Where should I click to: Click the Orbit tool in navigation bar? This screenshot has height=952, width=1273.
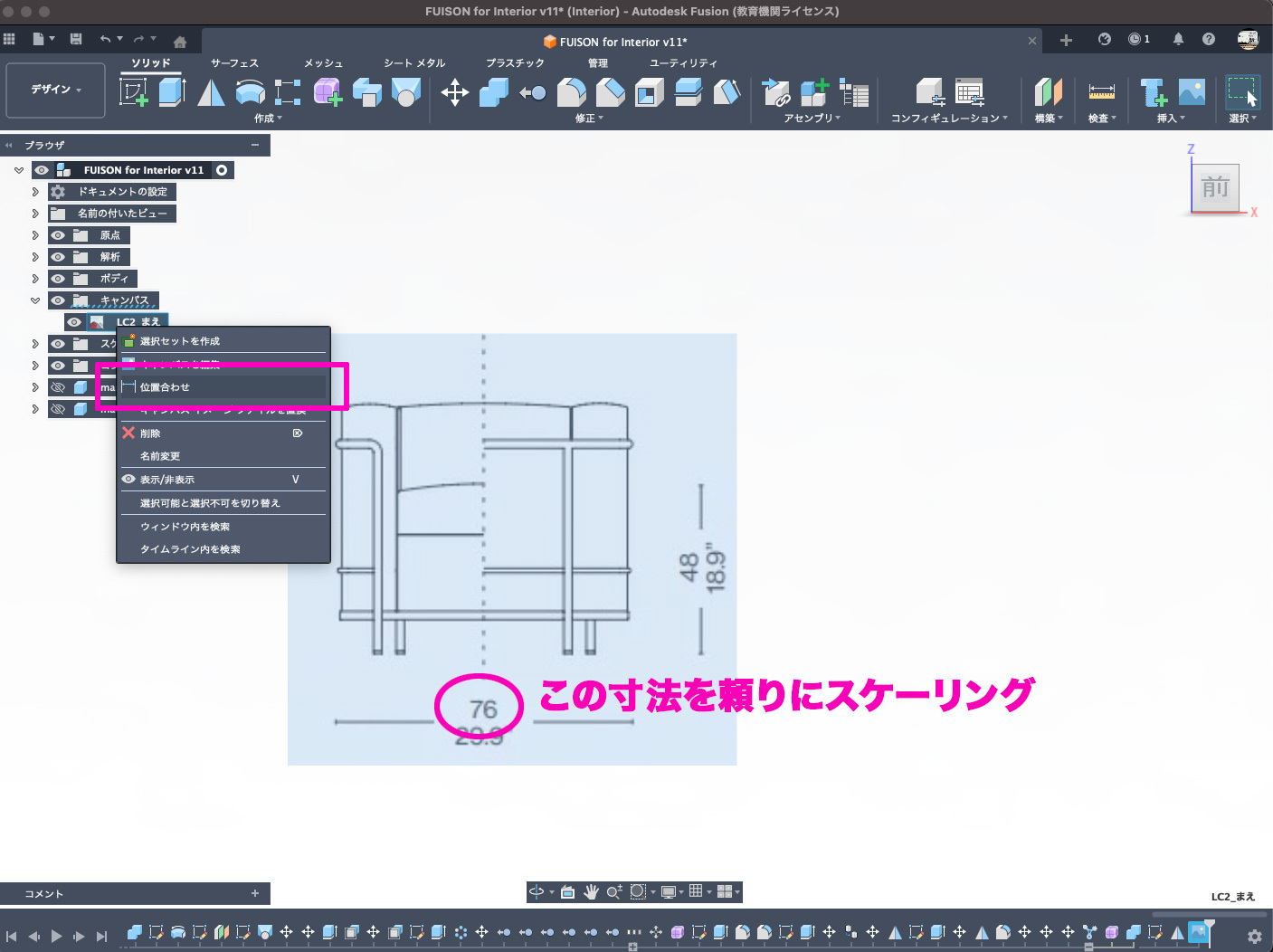(537, 892)
